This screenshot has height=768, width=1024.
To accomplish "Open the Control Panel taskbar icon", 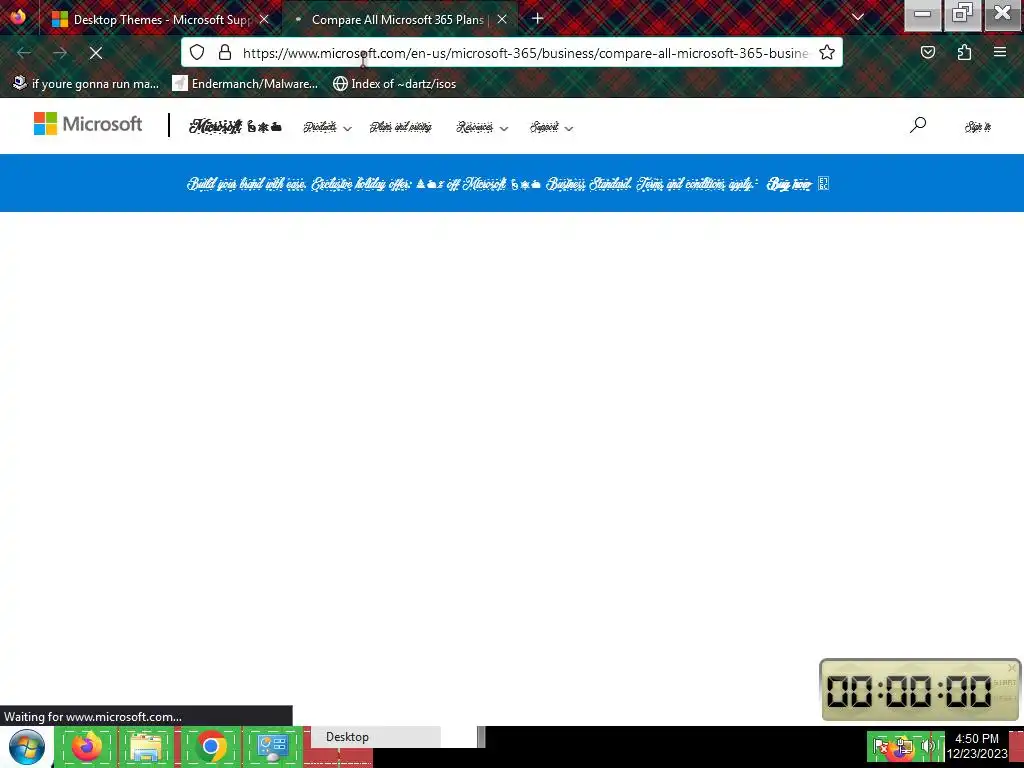I will coord(273,746).
